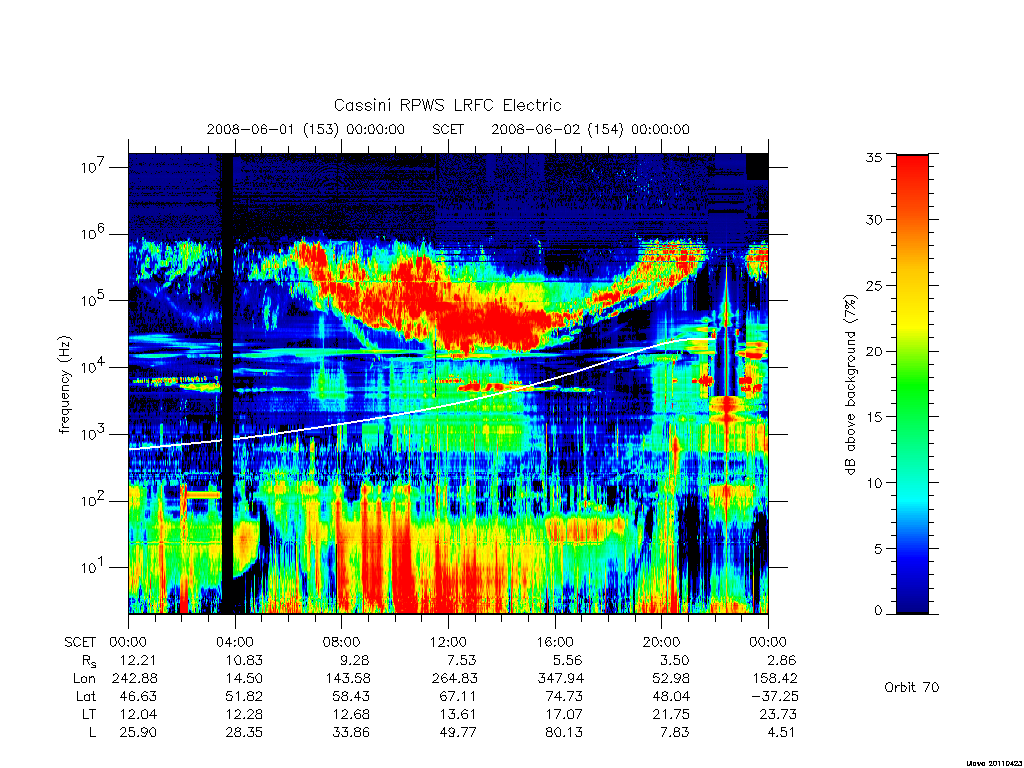Viewport: 1024px width, 768px height.
Task: Click Lon value 242.88
Action: click(x=134, y=679)
